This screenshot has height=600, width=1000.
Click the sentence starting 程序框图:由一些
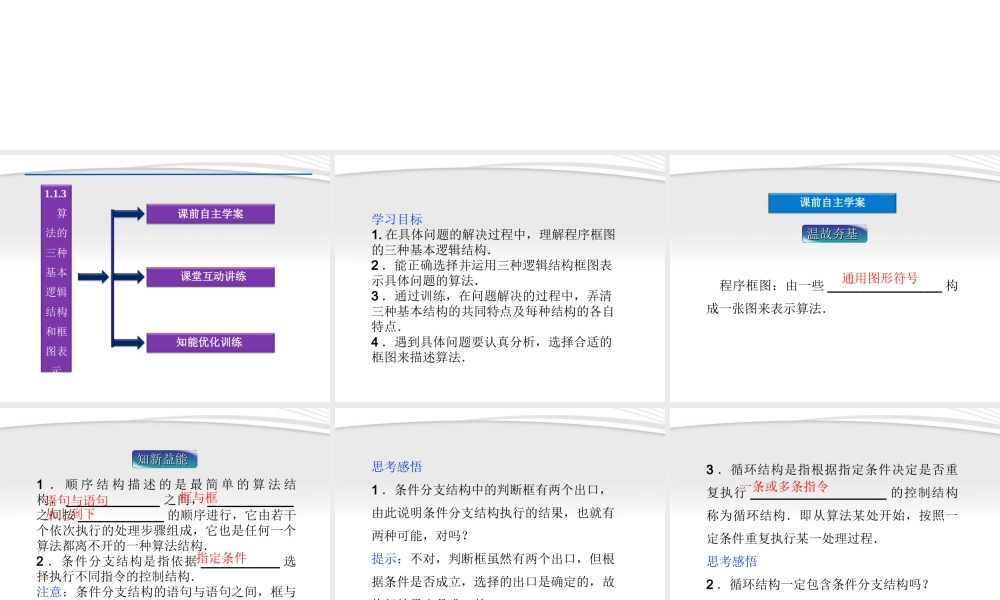pyautogui.click(x=832, y=296)
